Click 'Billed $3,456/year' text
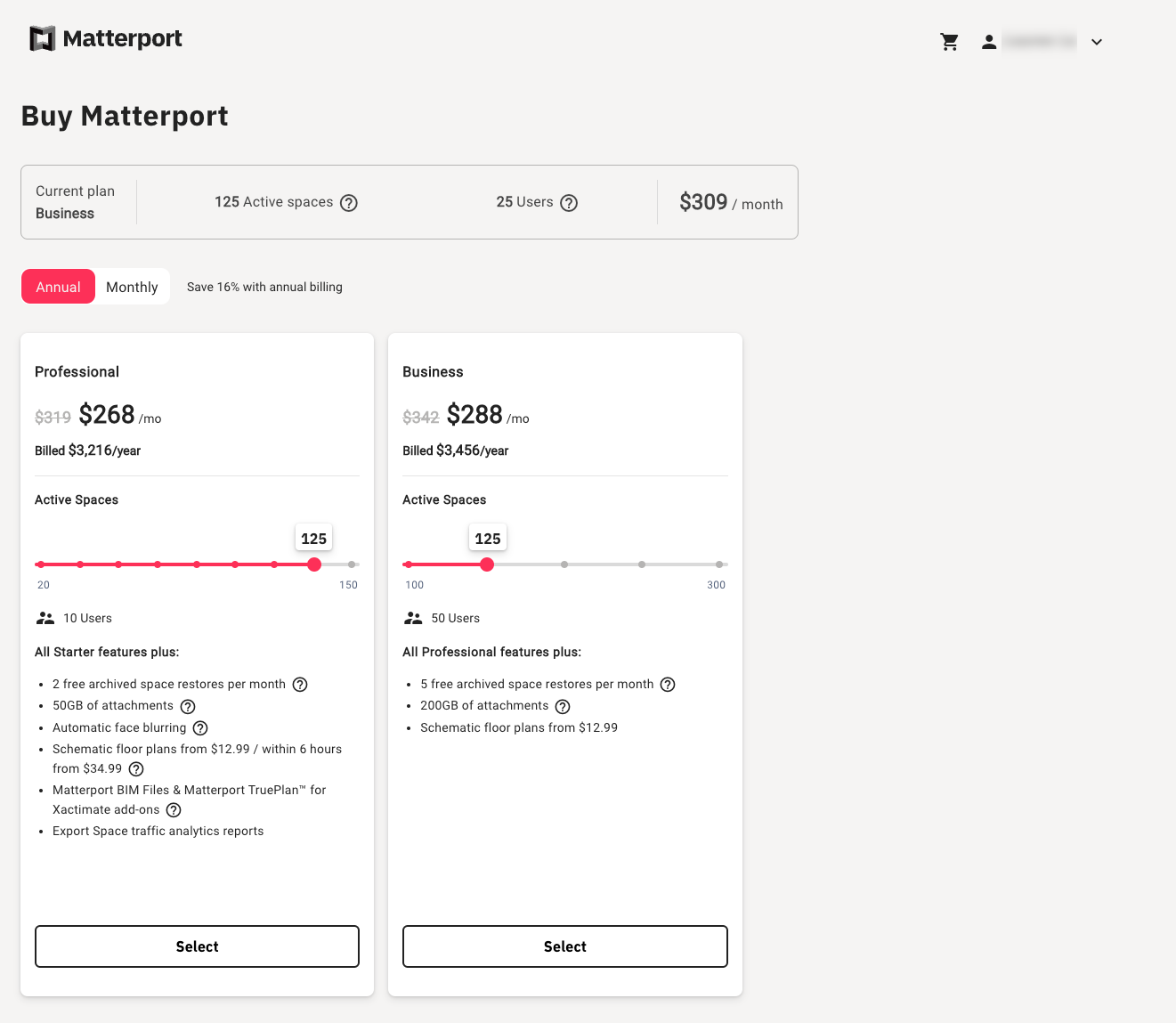Image resolution: width=1176 pixels, height=1023 pixels. (455, 451)
